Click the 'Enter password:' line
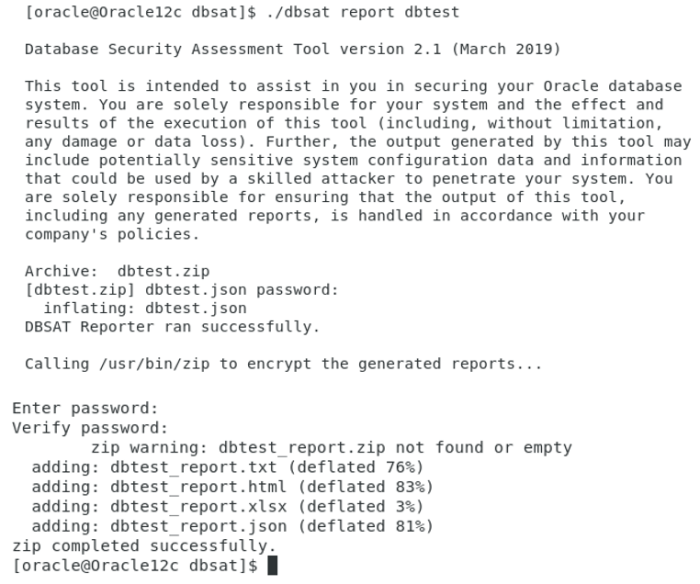Screen dimensions: 700x584 85,409
